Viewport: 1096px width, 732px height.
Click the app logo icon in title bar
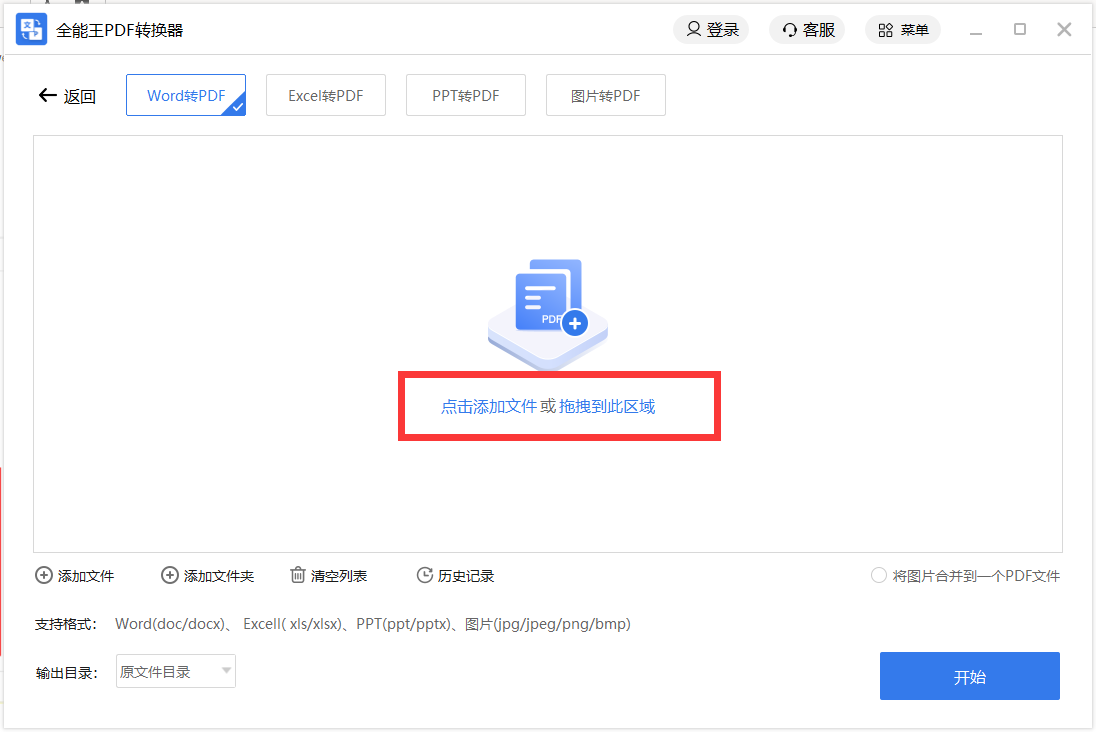point(31,29)
